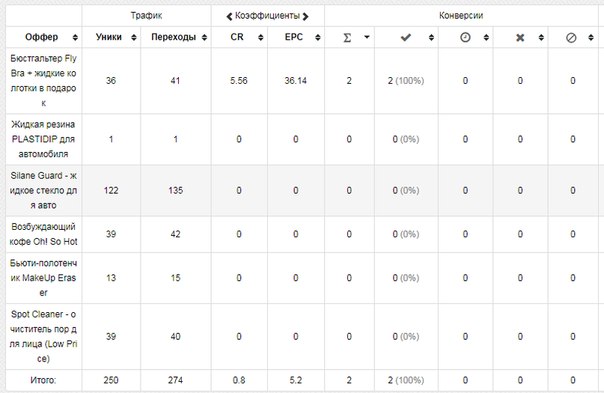Select the Конверсии header group
This screenshot has height=393, width=604.
pyautogui.click(x=461, y=16)
